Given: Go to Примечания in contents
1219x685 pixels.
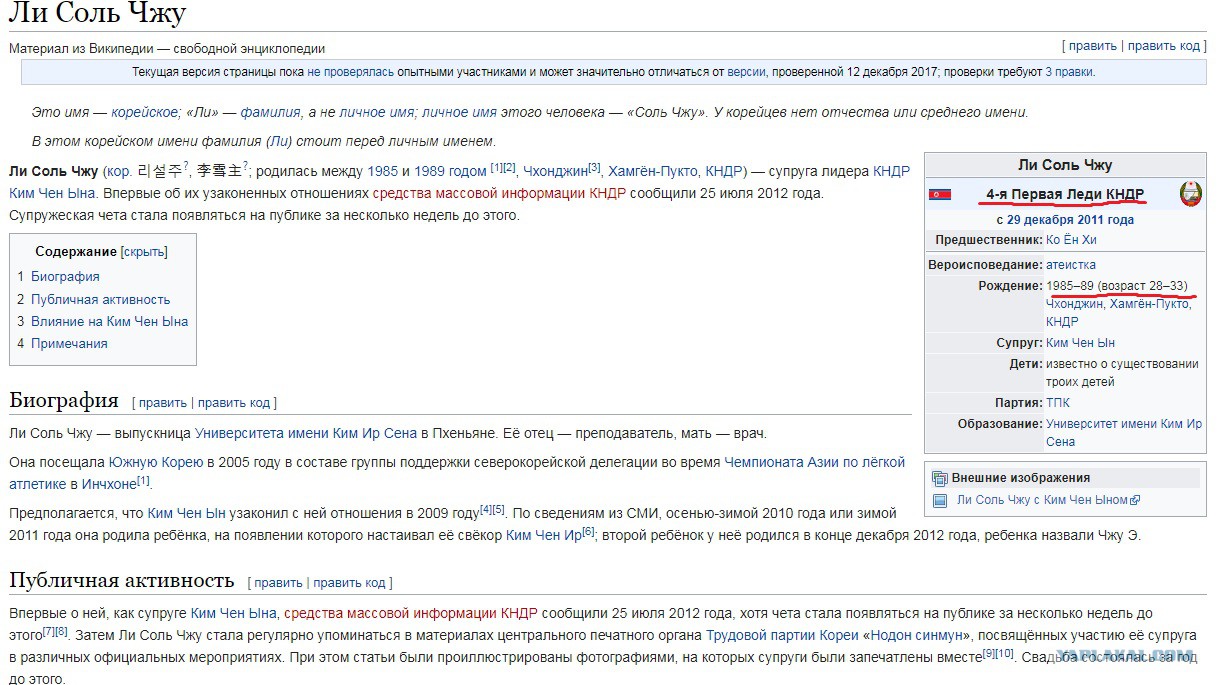Looking at the screenshot, I should [69, 343].
